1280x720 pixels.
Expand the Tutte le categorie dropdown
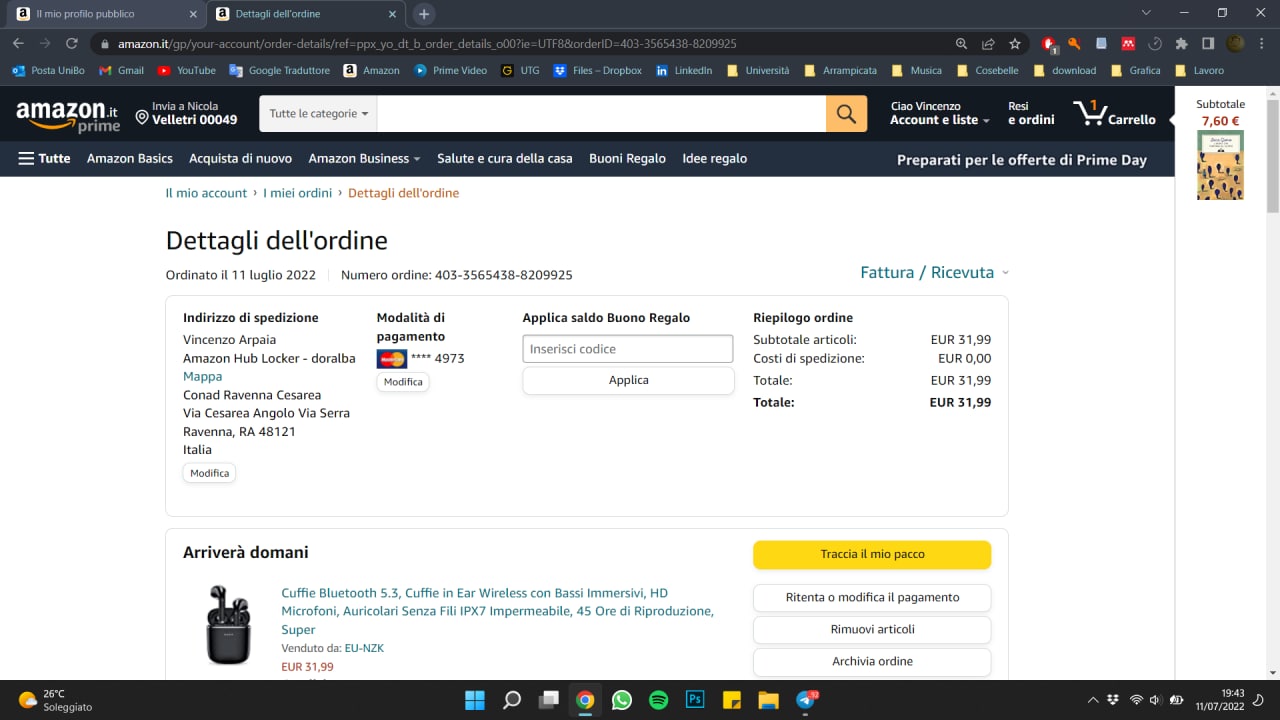pyautogui.click(x=318, y=114)
